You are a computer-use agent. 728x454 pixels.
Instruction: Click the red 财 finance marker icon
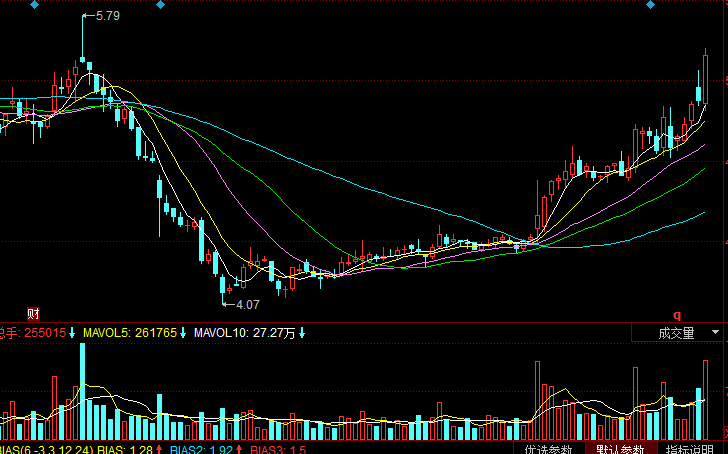click(x=33, y=314)
